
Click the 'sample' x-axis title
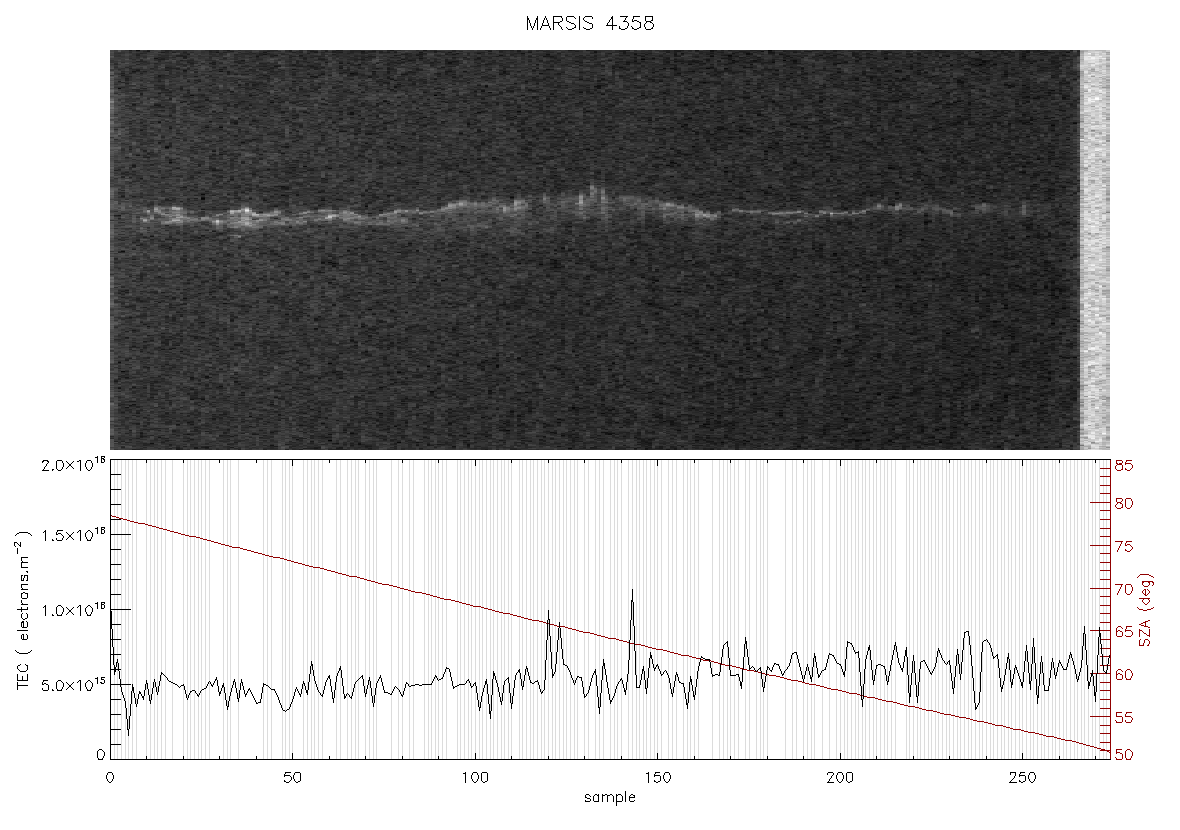pyautogui.click(x=610, y=797)
